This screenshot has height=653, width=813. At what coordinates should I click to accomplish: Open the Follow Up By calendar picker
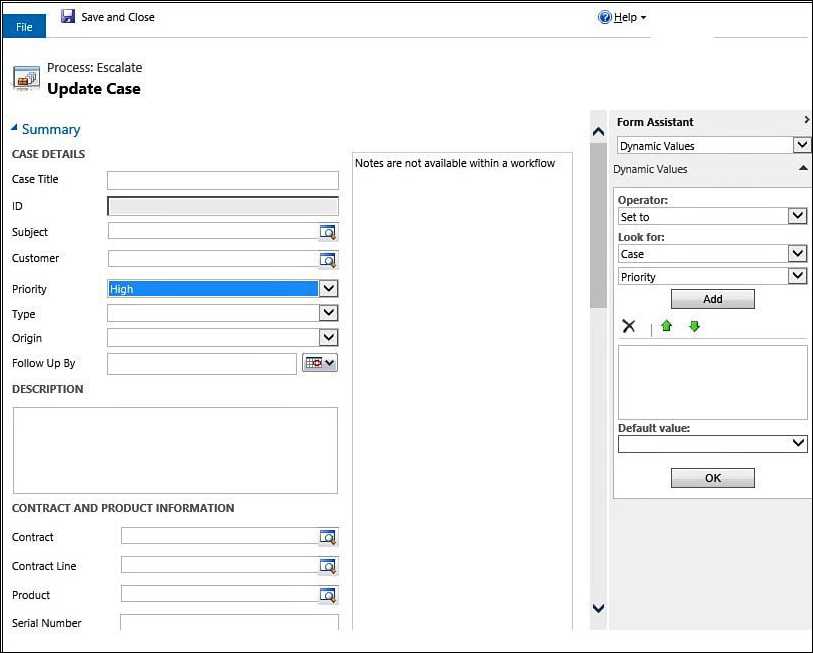320,363
